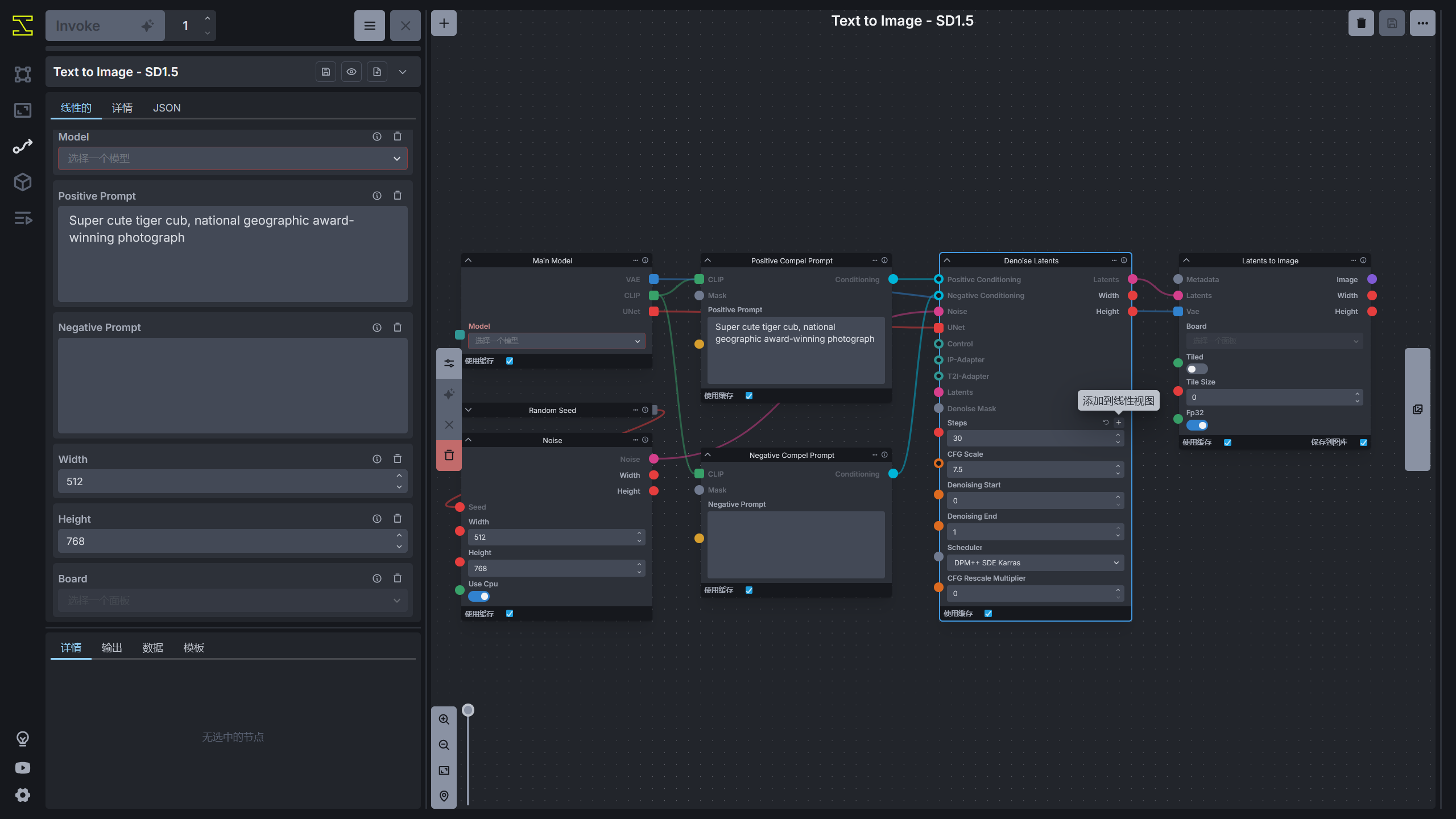This screenshot has height=819, width=1456.
Task: Open the Model selection dropdown in left panel
Action: [x=233, y=159]
